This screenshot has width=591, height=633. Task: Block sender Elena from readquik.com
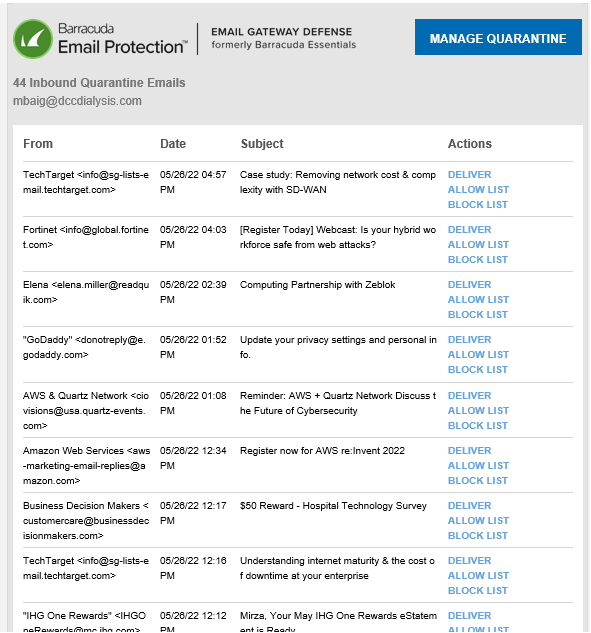point(478,314)
